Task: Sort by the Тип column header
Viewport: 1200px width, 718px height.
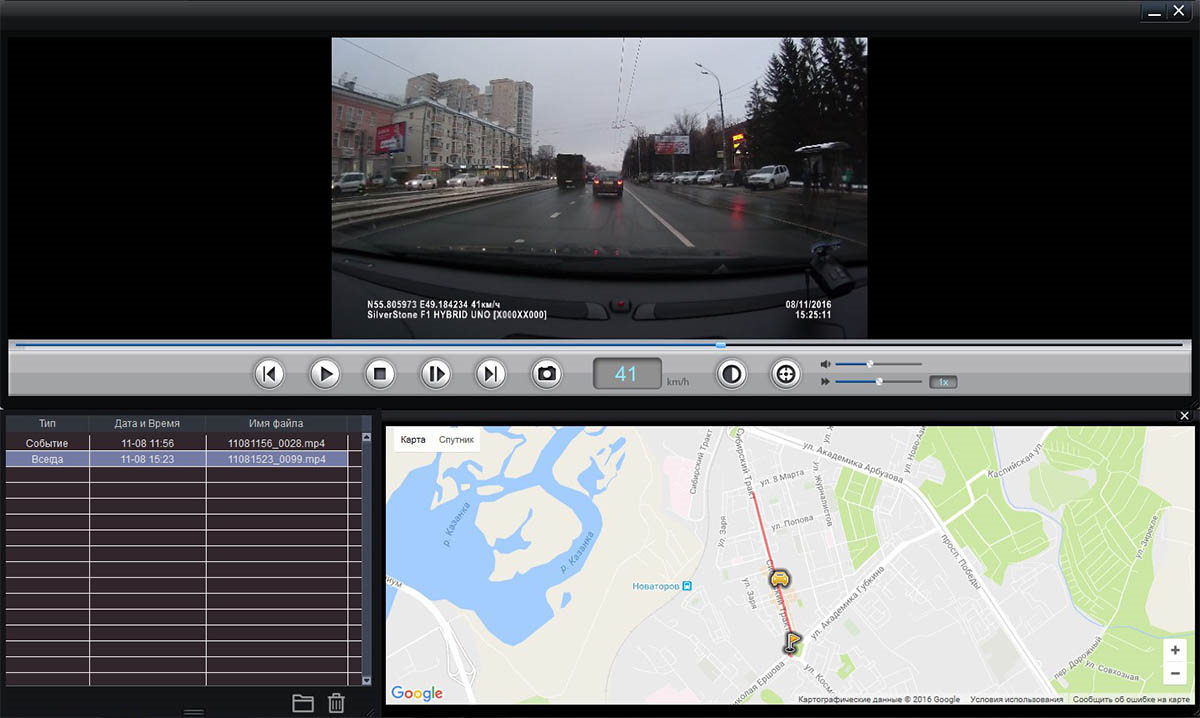Action: 47,424
